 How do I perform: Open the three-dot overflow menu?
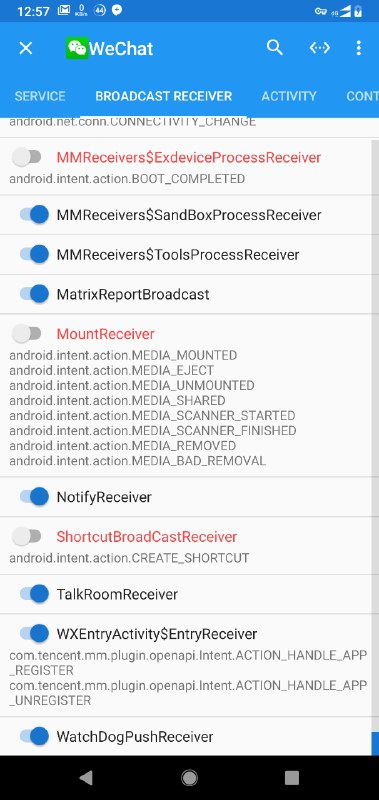359,48
